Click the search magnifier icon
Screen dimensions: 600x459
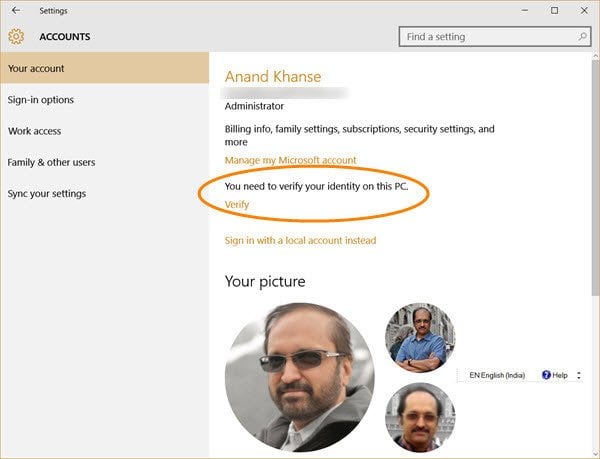pos(582,36)
